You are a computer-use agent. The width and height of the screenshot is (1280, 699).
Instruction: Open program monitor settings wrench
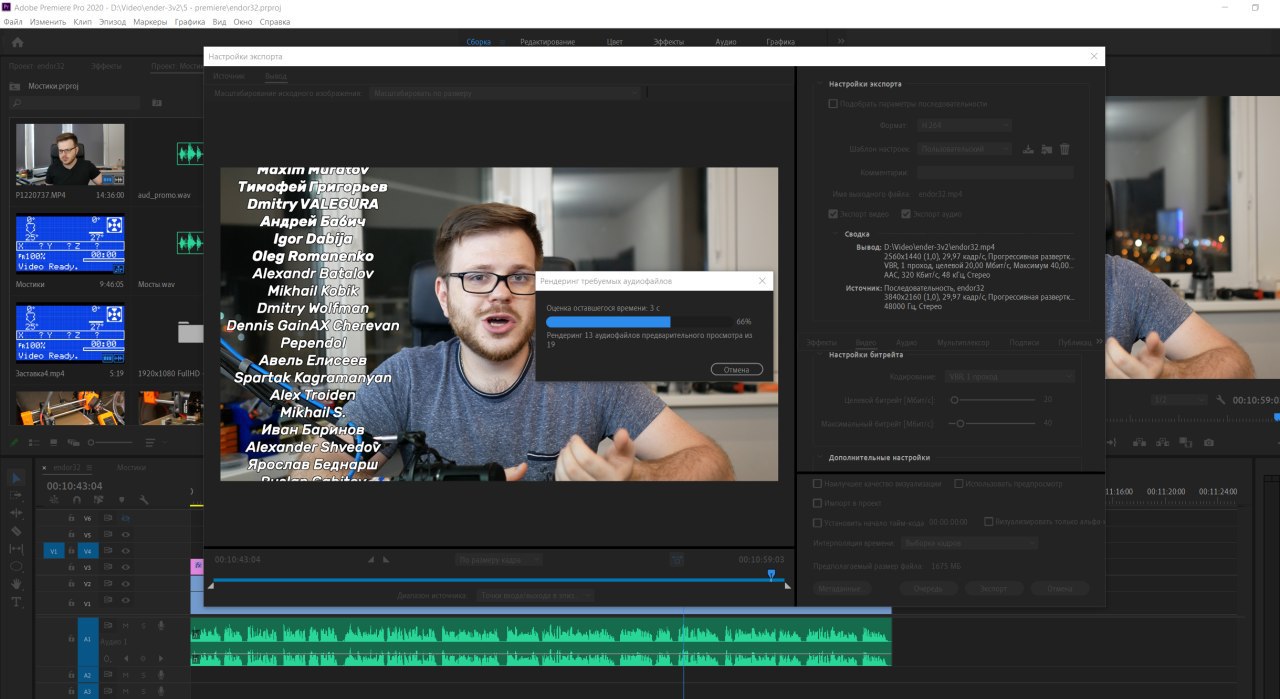(1221, 399)
